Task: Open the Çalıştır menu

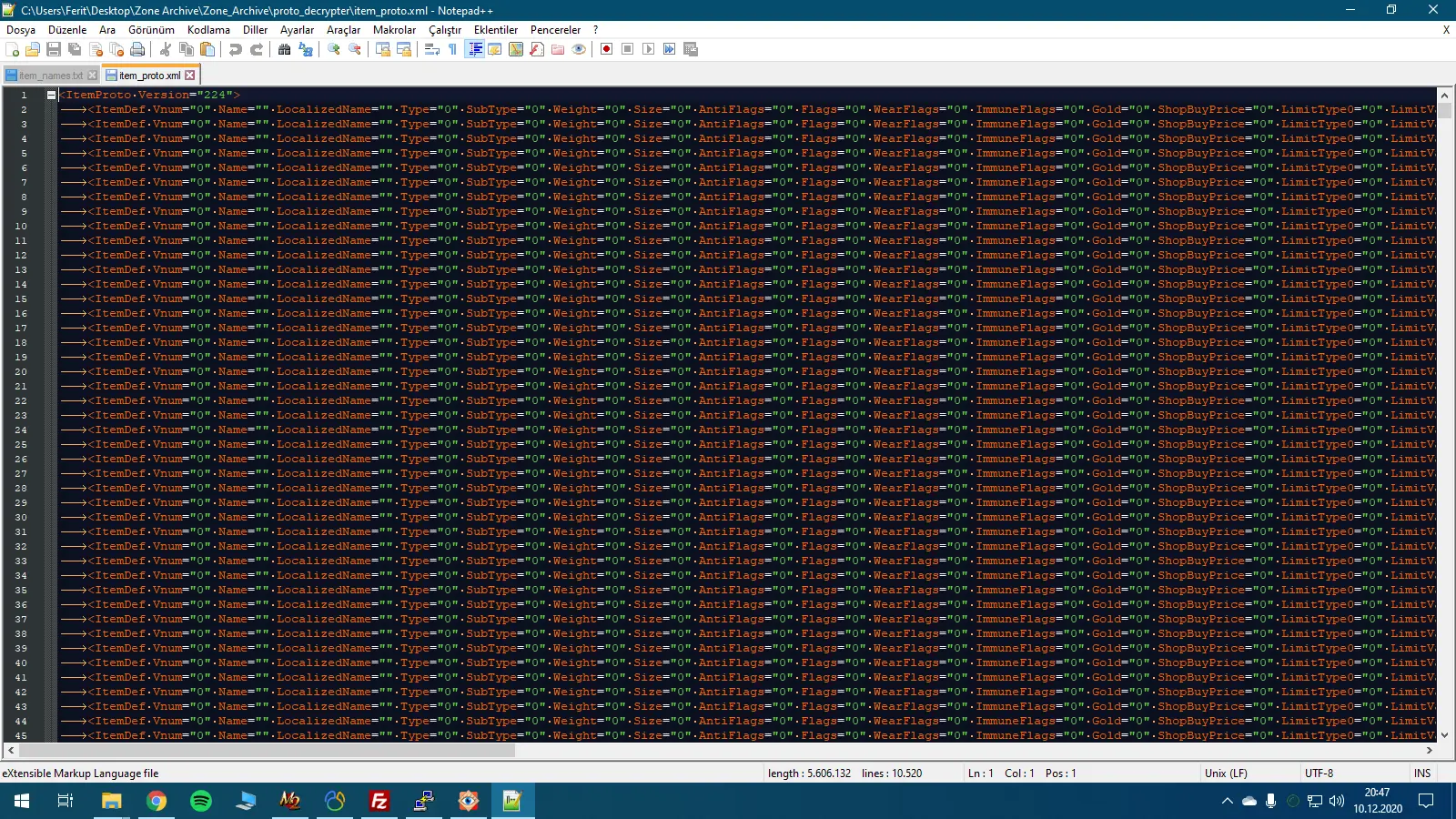Action: (445, 30)
